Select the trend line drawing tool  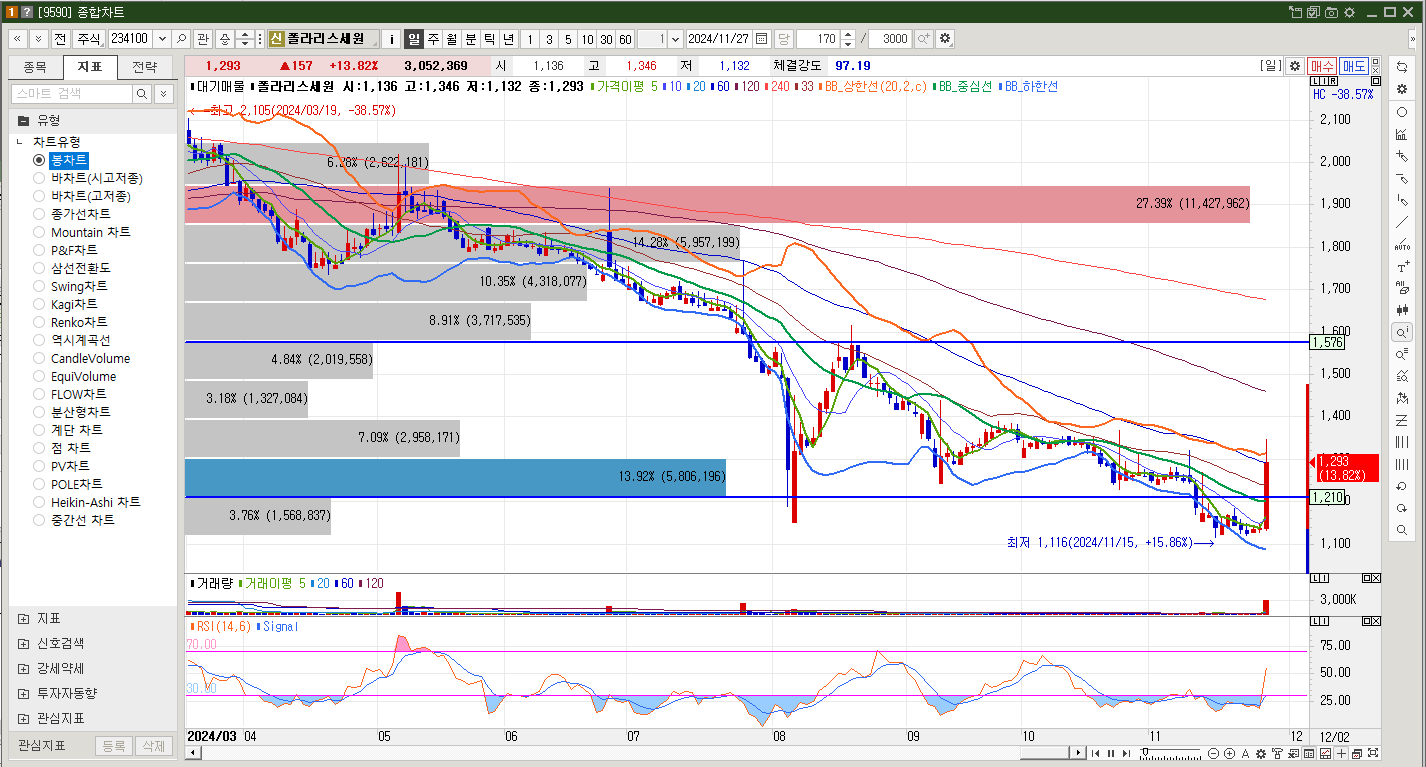(x=1402, y=222)
